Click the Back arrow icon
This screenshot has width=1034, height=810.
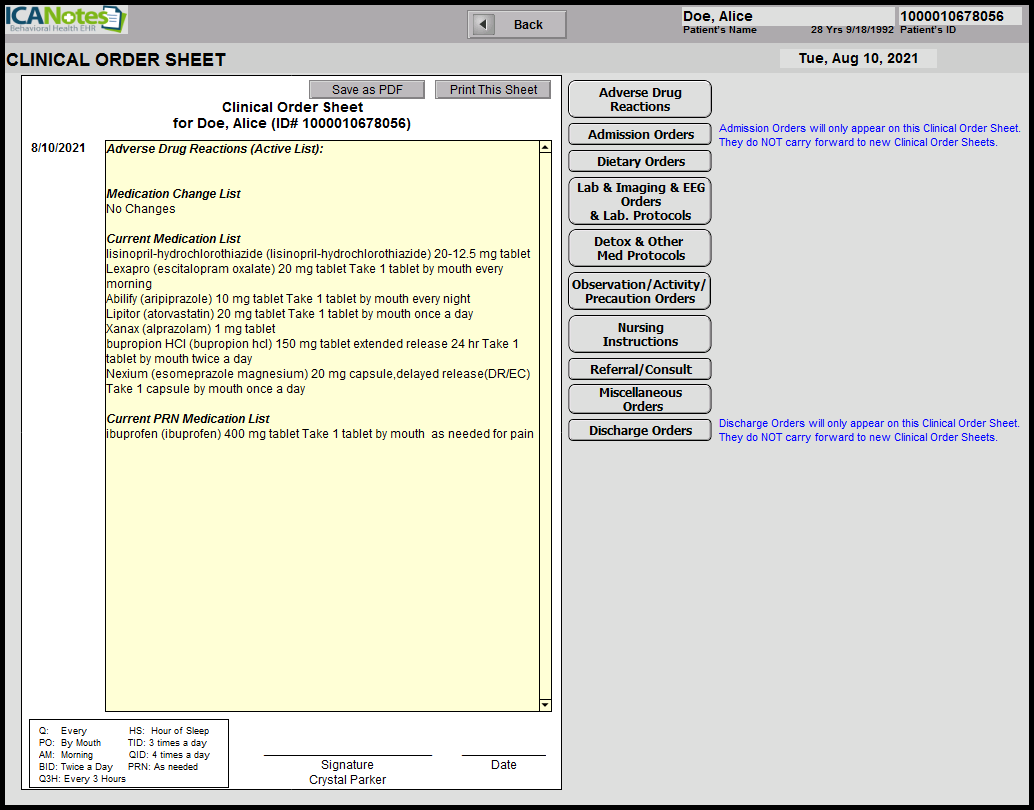tap(484, 24)
